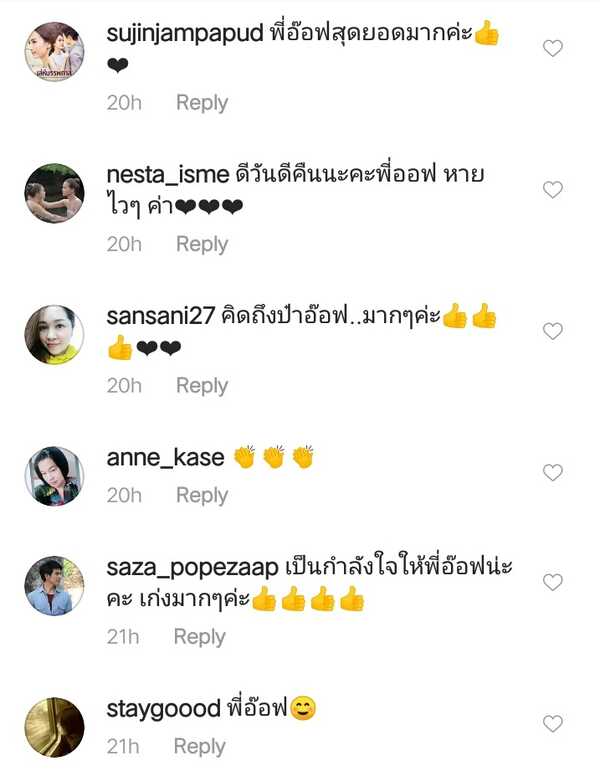Screen dimensions: 600x771
Task: Tap the heart on sansani27's comment
Action: pyautogui.click(x=552, y=331)
